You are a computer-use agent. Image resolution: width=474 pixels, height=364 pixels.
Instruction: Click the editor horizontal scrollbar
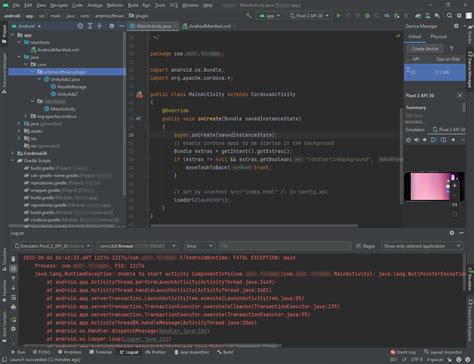[x=254, y=226]
